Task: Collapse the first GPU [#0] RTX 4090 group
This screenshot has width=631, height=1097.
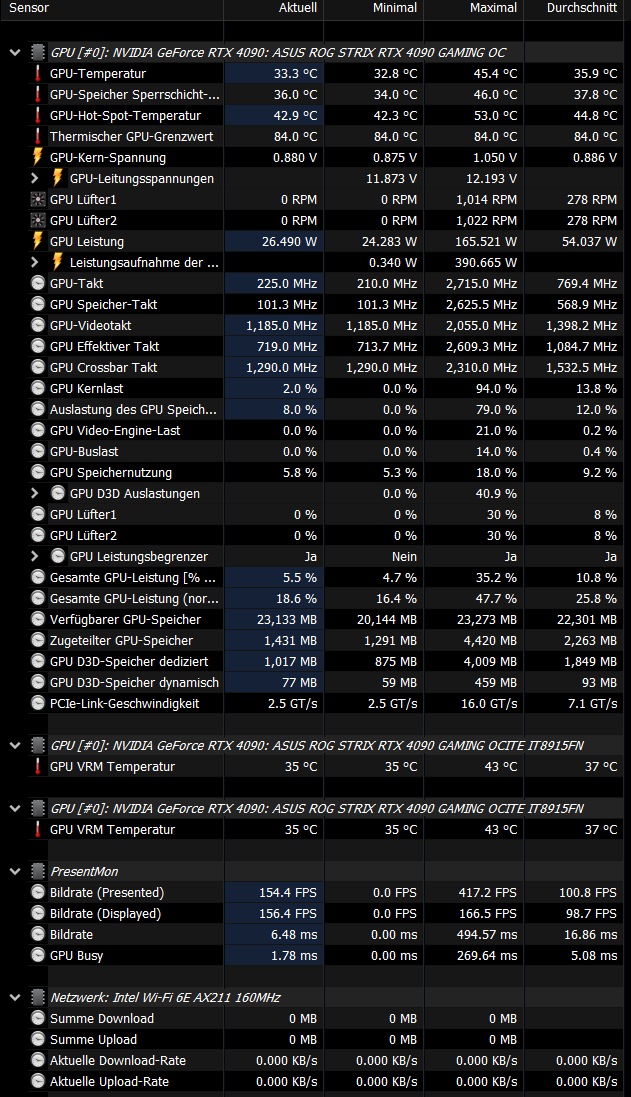Action: point(15,52)
